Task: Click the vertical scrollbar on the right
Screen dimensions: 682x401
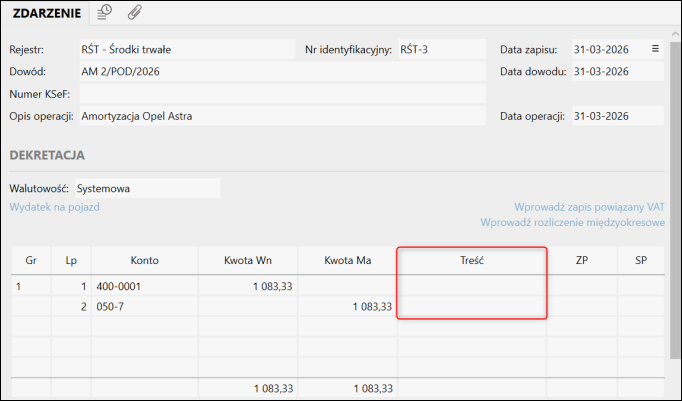Action: [x=675, y=200]
